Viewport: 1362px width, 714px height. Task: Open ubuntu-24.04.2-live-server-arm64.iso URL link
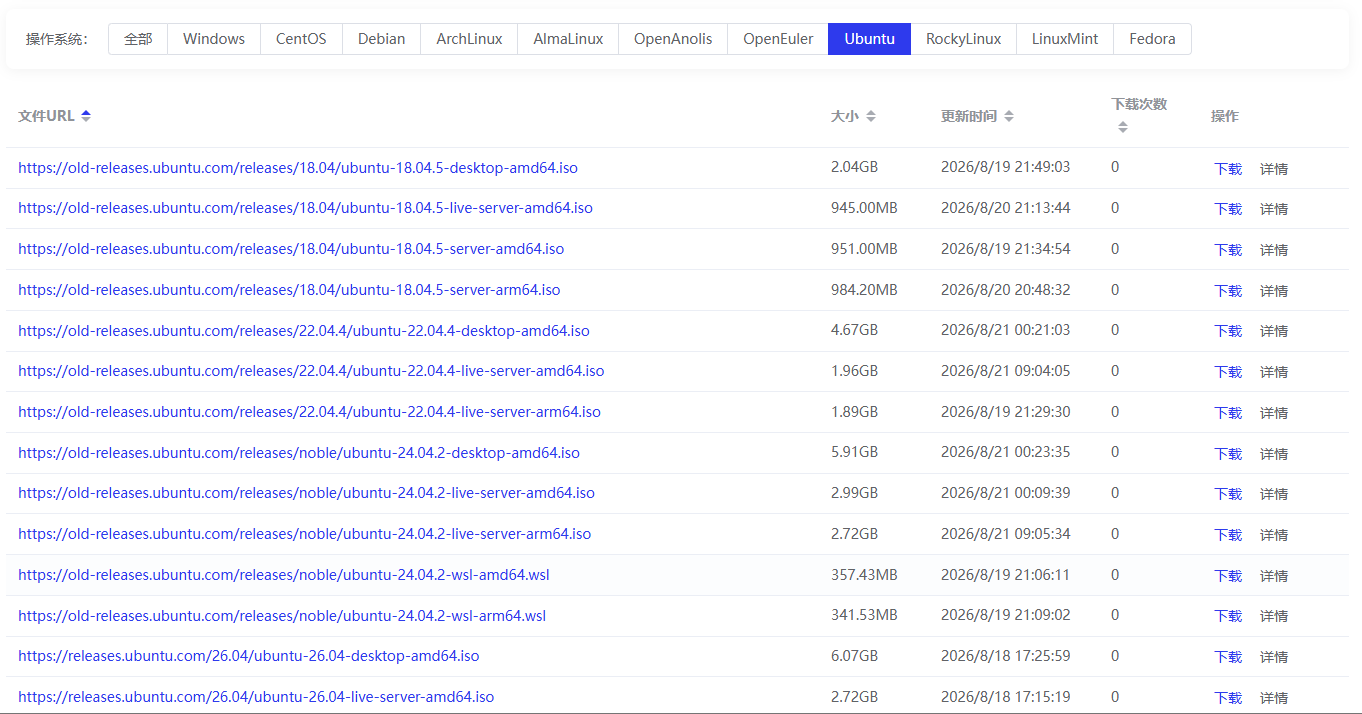point(304,534)
